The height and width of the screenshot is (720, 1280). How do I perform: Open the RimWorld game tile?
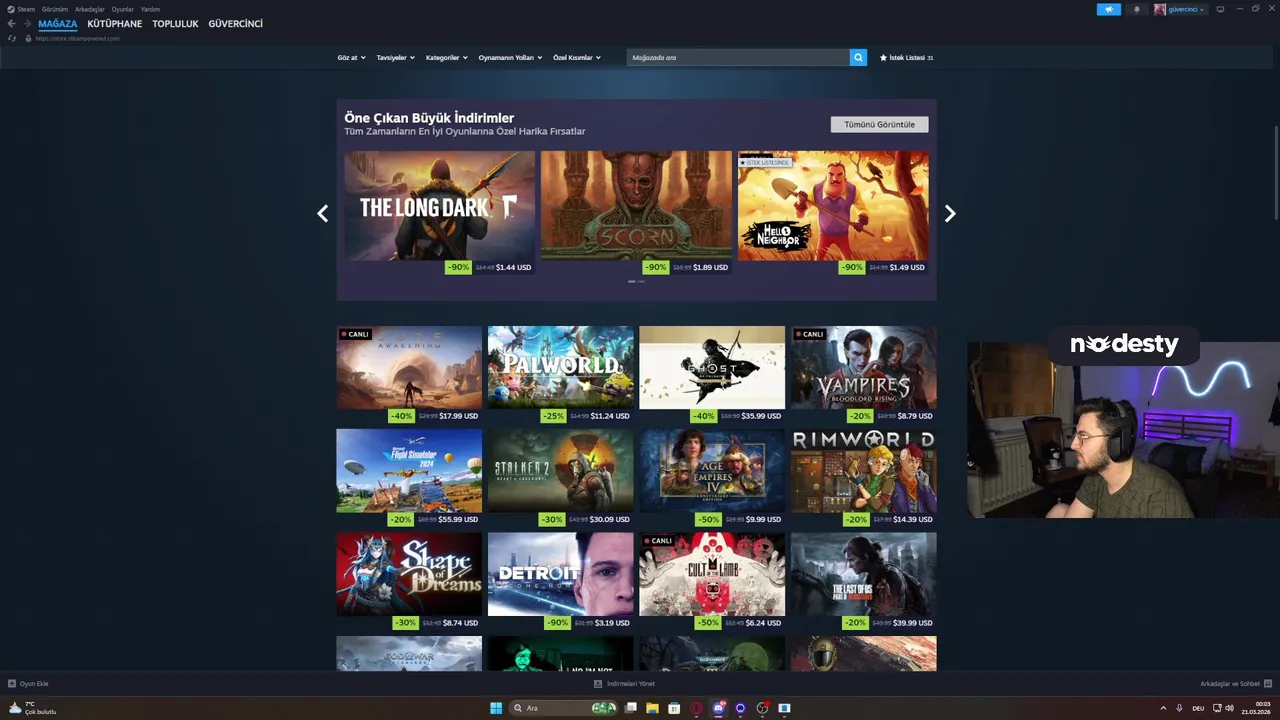pyautogui.click(x=863, y=478)
